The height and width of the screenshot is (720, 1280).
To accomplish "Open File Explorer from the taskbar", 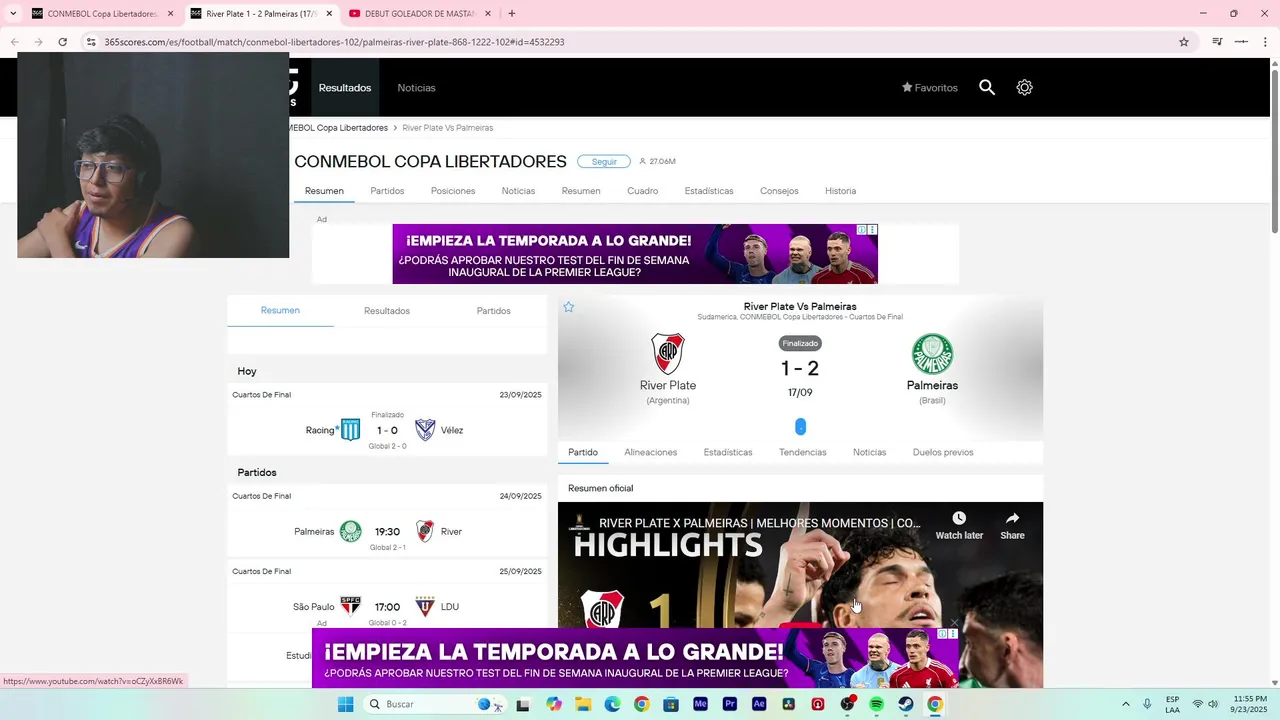I will tap(583, 704).
